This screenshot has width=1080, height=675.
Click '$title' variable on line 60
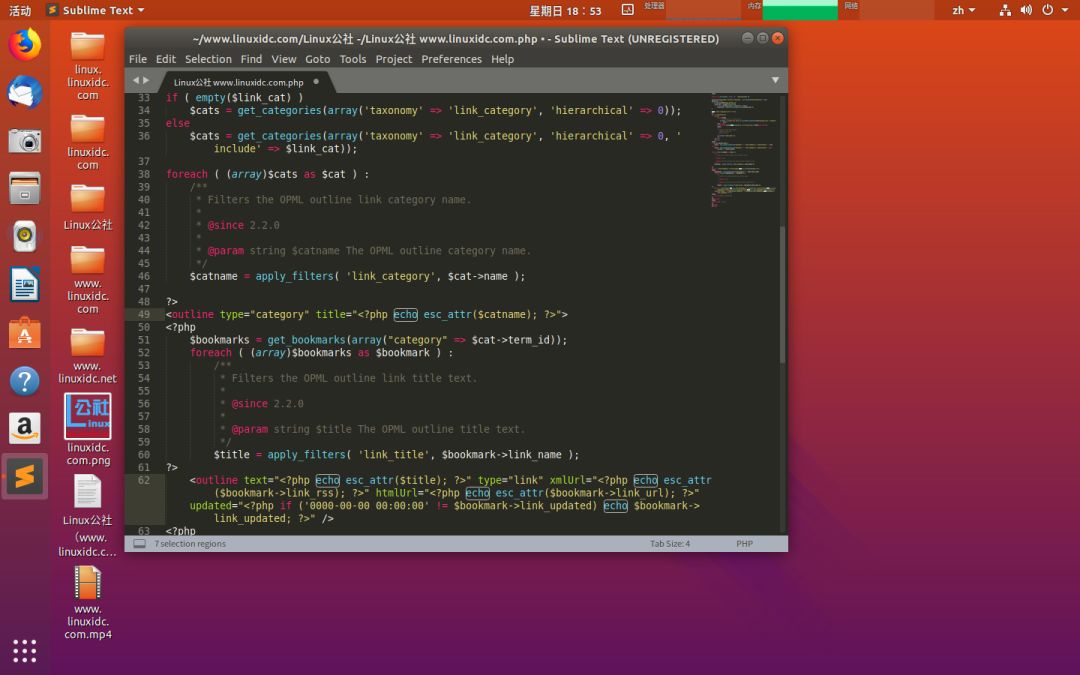231,455
